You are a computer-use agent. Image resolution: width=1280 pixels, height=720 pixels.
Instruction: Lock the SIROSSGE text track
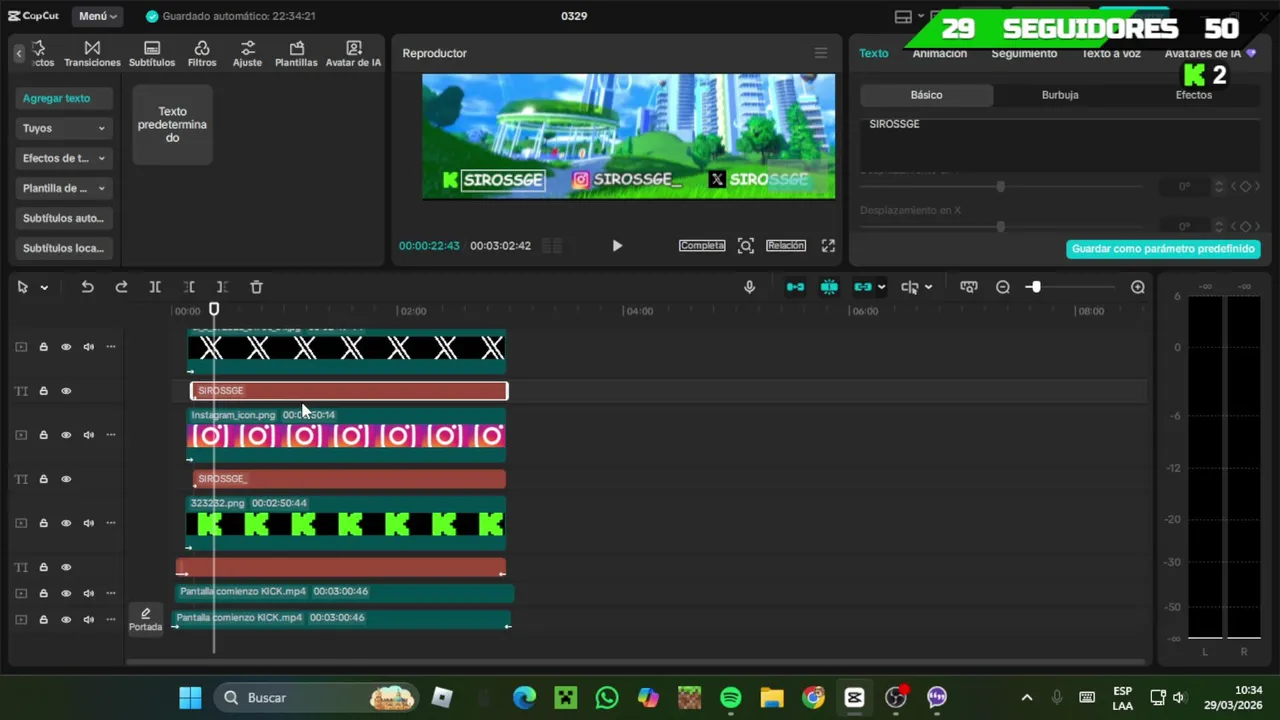tap(43, 391)
